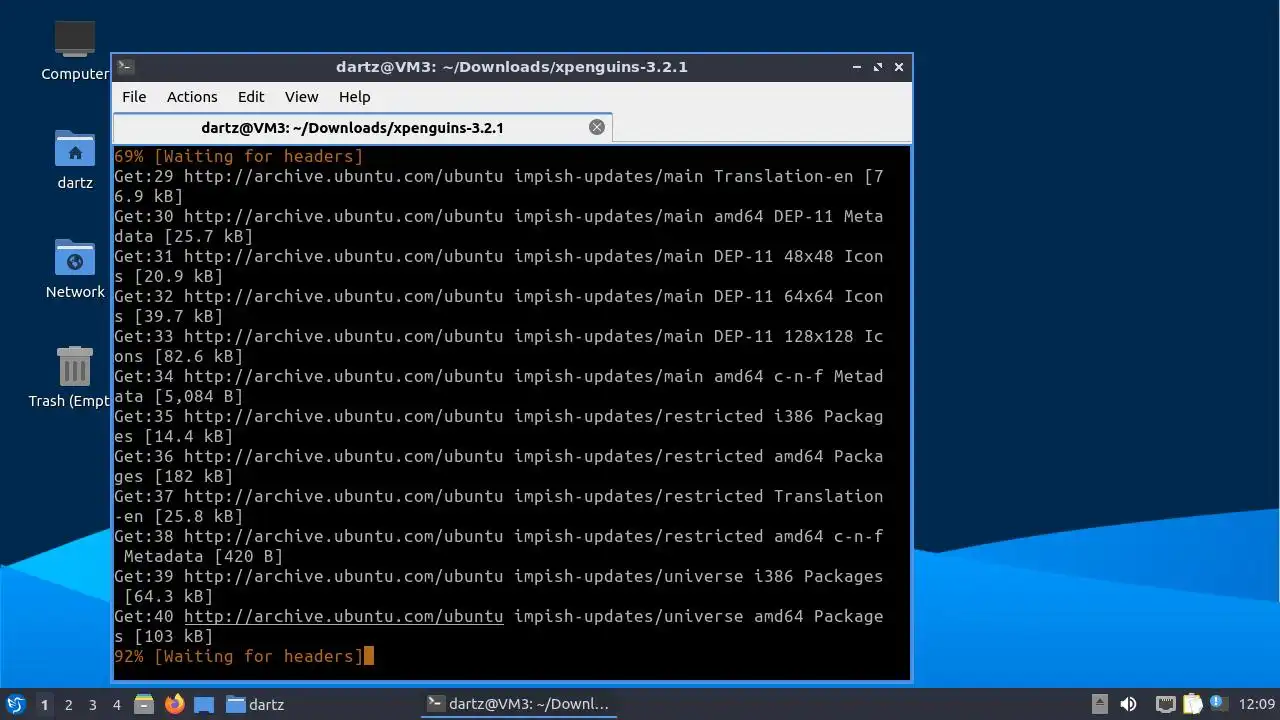Click the "Get:34" text in the terminal

click(x=144, y=376)
